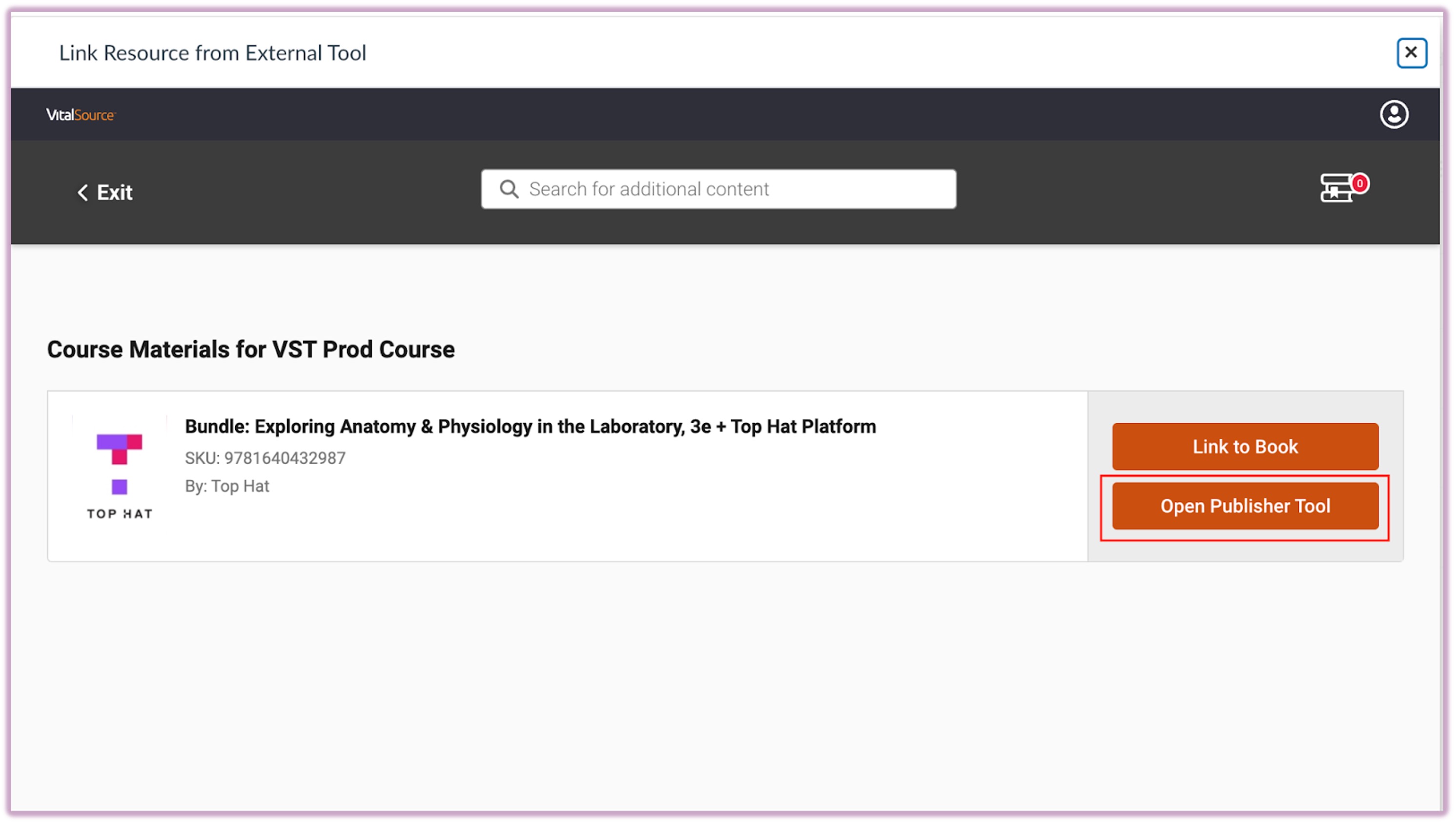Close the Link Resource dialog
Viewport: 1456px width, 823px height.
coord(1411,53)
